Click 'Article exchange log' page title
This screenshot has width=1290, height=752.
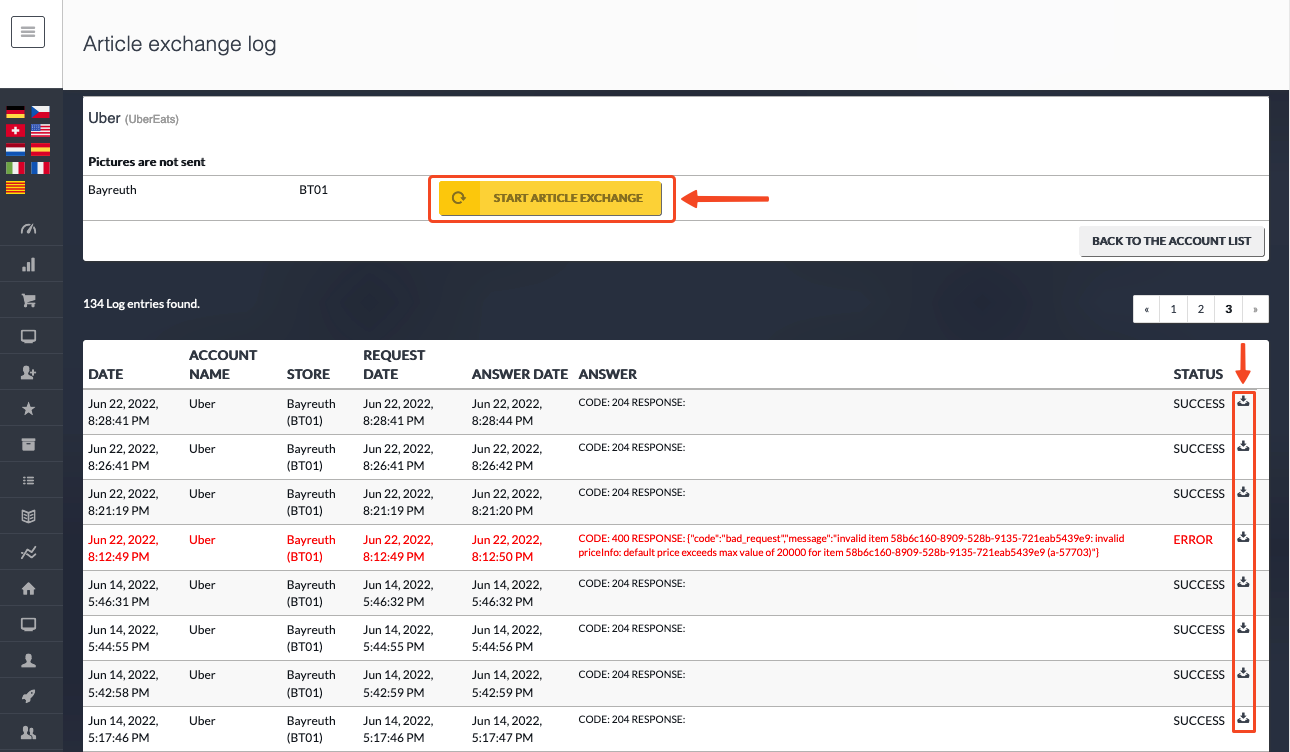(x=180, y=44)
